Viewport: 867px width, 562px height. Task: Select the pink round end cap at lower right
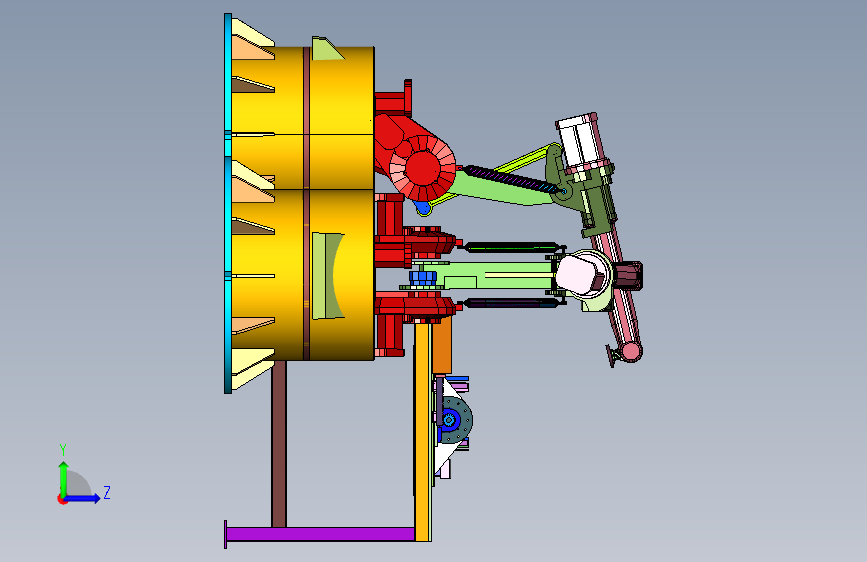631,352
